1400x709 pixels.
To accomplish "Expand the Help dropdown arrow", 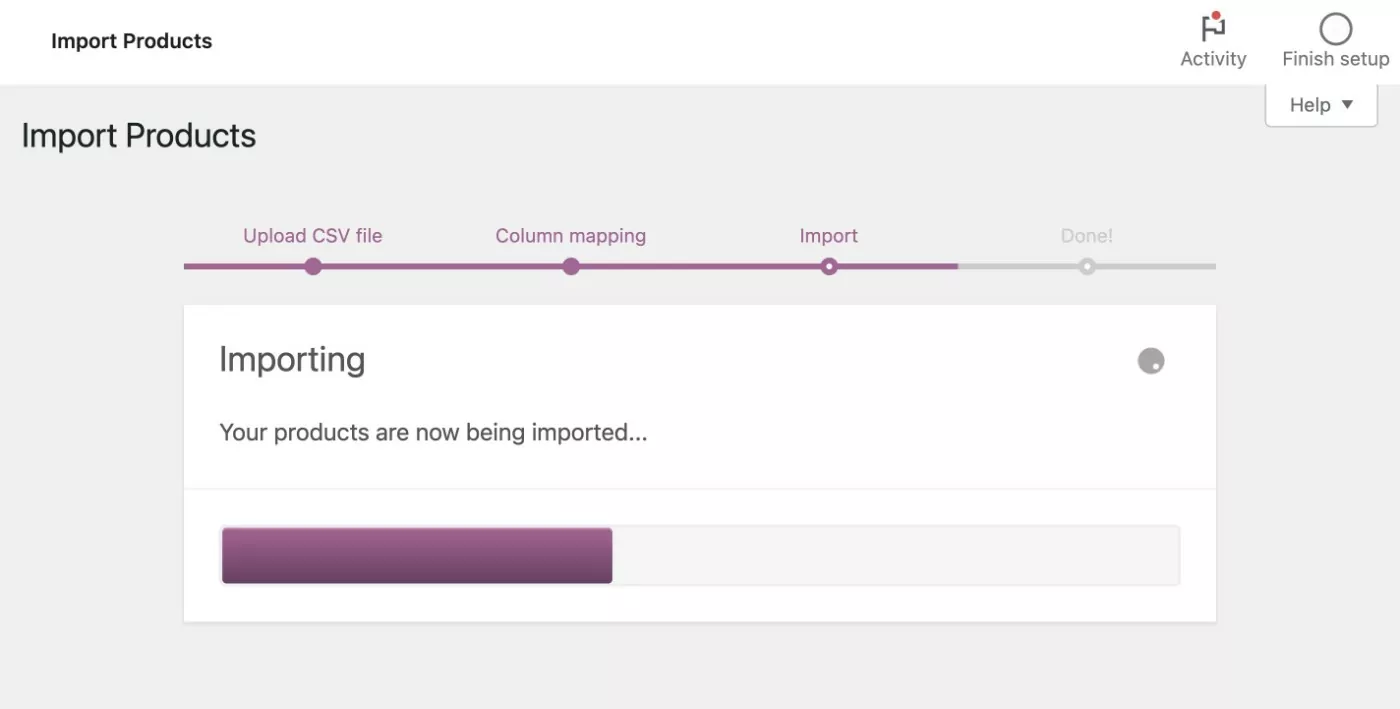I will [1347, 105].
